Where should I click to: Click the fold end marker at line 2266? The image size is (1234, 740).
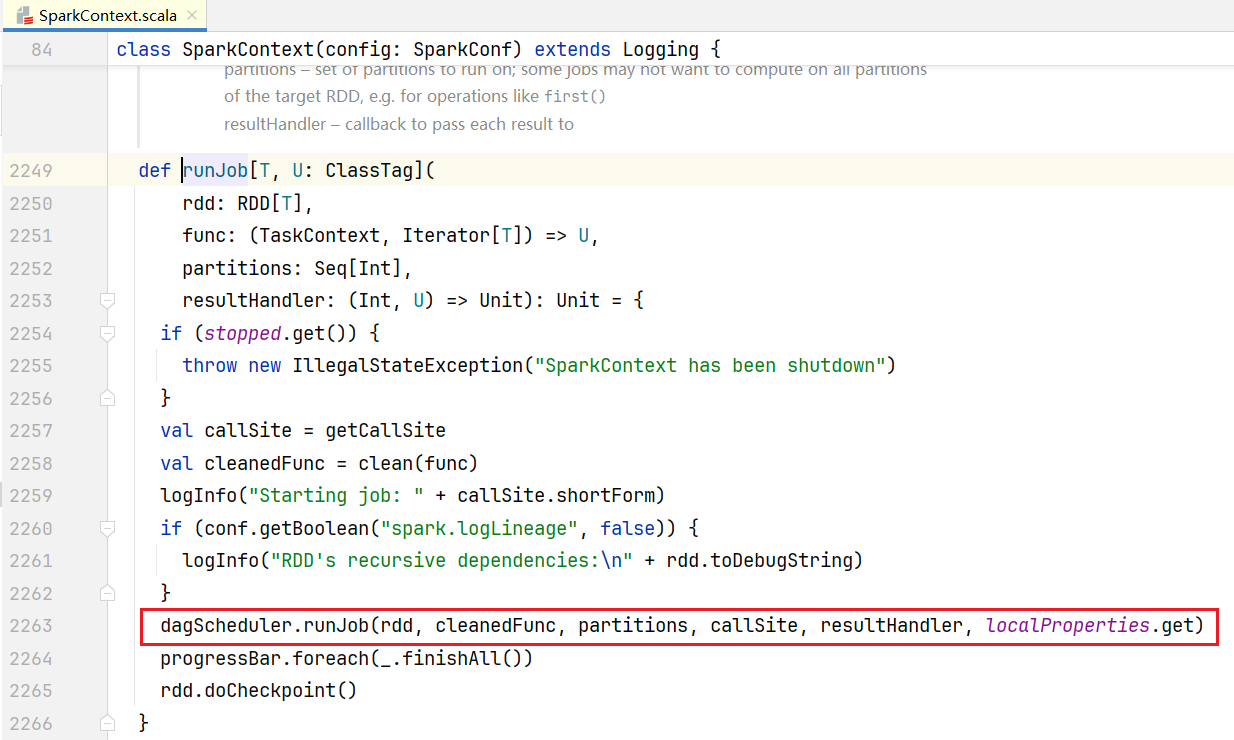tap(107, 723)
